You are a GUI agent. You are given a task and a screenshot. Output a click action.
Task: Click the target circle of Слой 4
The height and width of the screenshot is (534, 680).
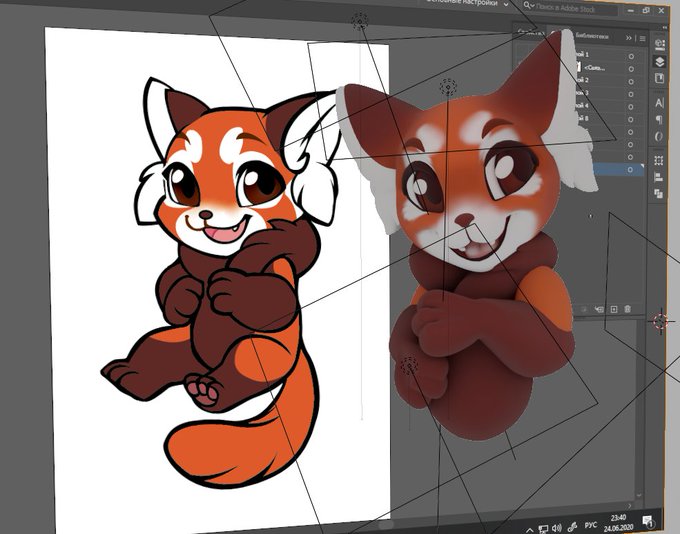click(631, 107)
